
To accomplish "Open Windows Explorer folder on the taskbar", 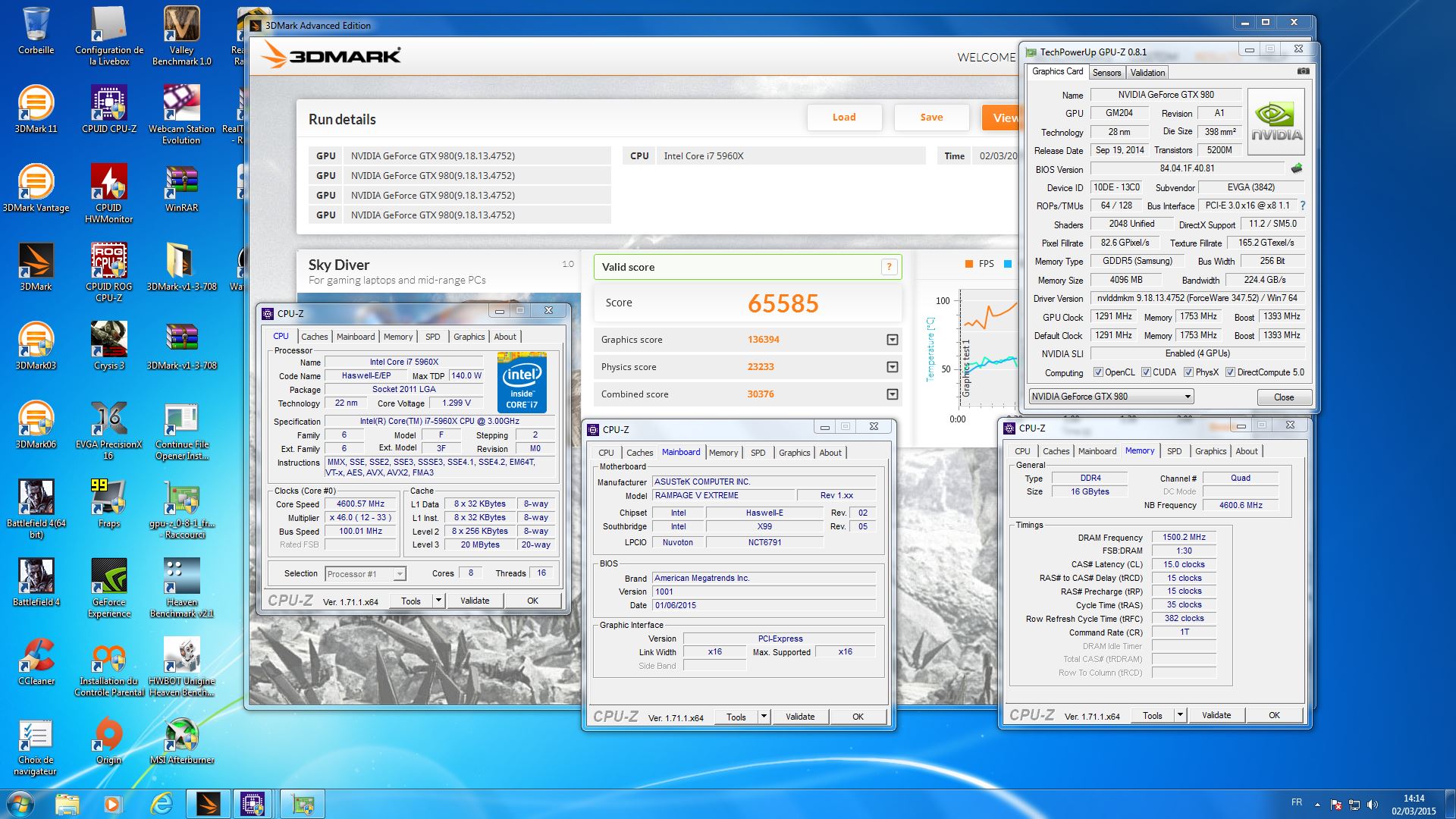I will 67,804.
